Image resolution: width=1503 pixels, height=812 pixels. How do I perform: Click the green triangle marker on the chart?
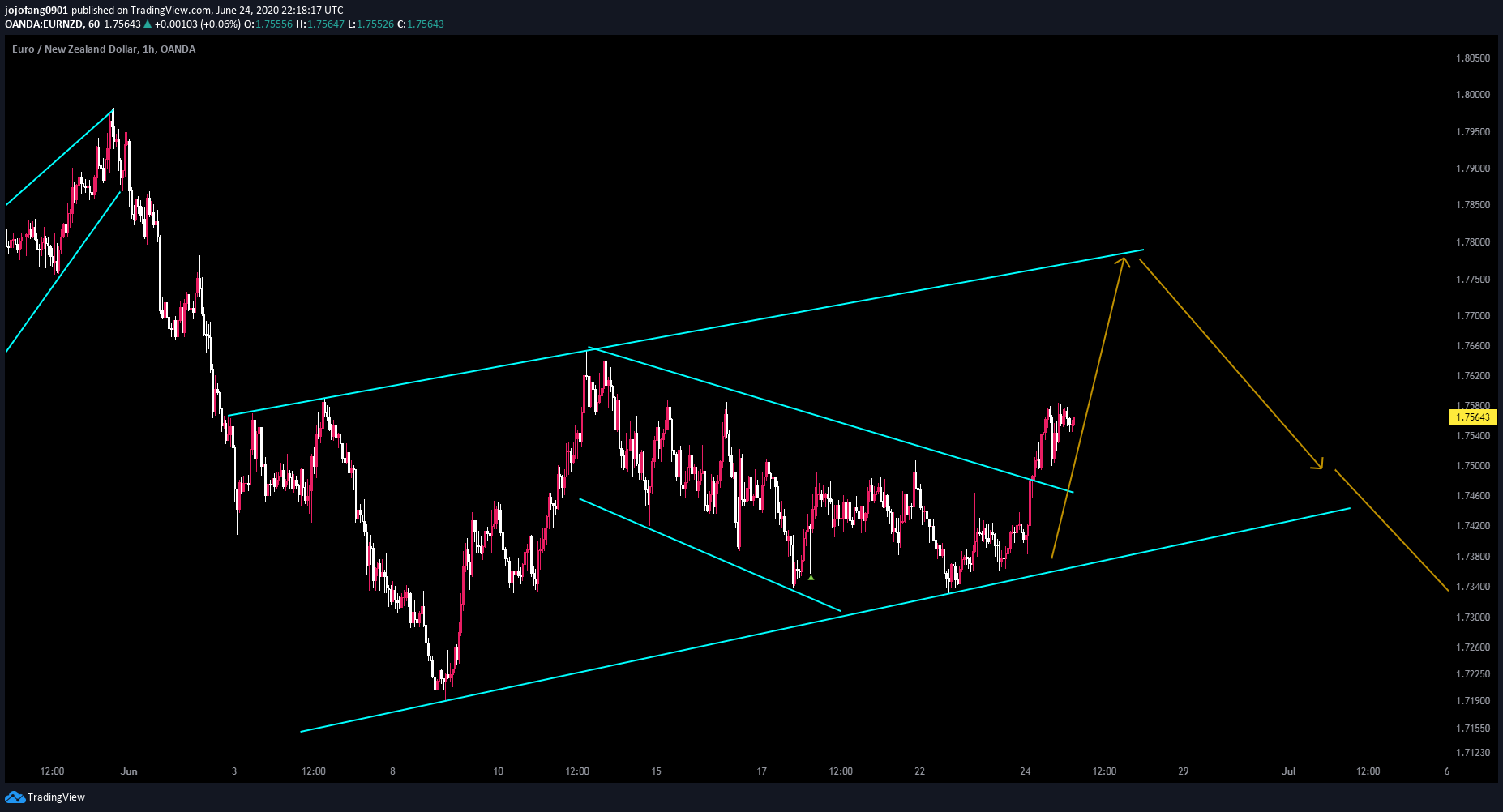pyautogui.click(x=811, y=578)
